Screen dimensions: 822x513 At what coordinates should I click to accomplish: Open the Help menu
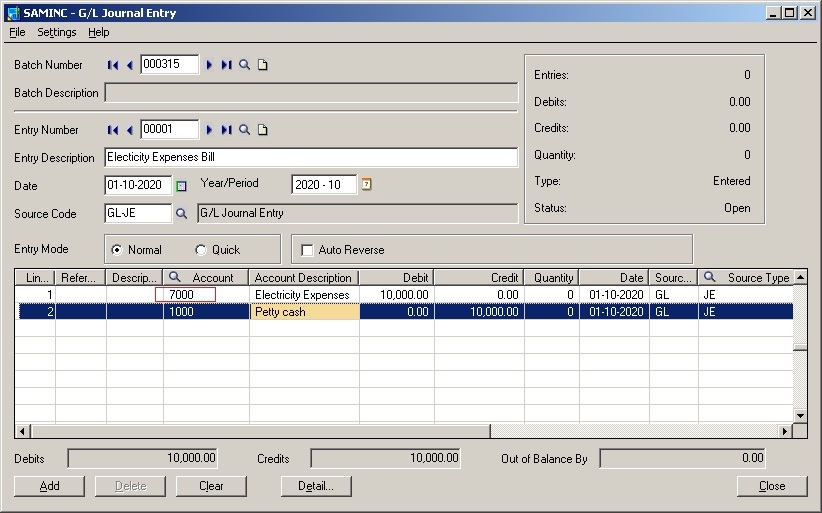pyautogui.click(x=99, y=32)
